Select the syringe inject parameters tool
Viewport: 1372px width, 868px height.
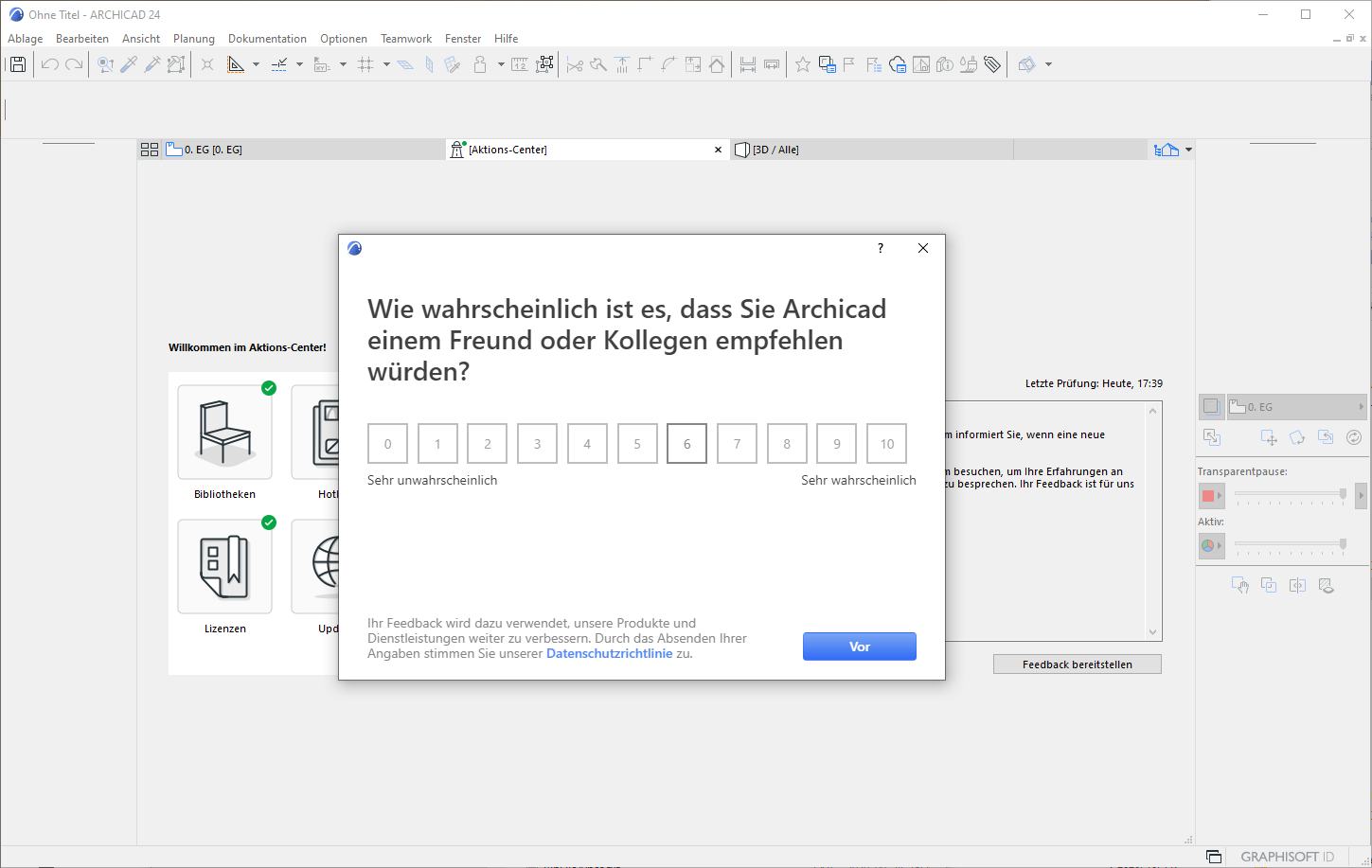point(151,64)
